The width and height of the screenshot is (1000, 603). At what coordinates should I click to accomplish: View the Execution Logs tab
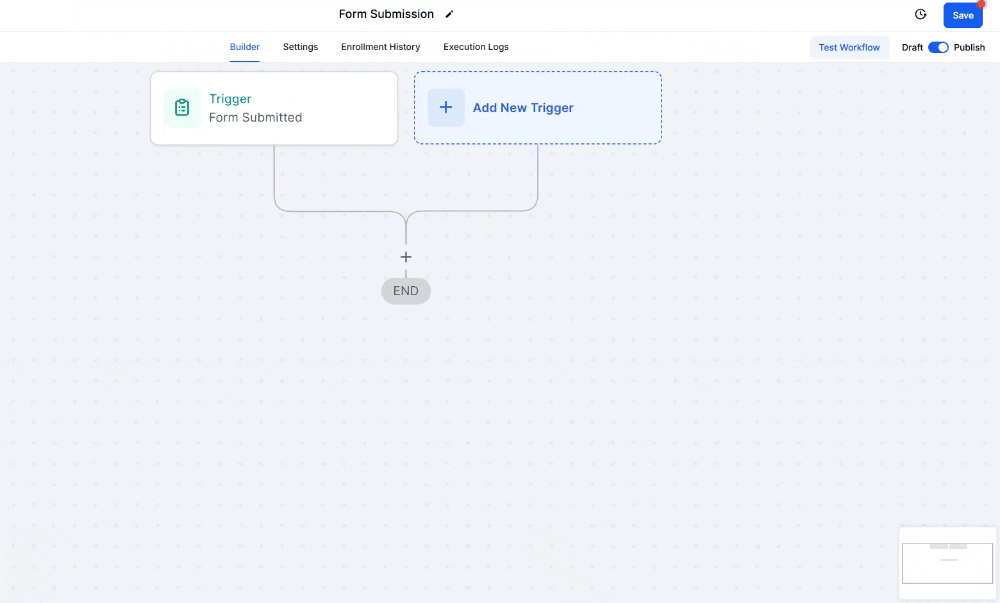[476, 47]
